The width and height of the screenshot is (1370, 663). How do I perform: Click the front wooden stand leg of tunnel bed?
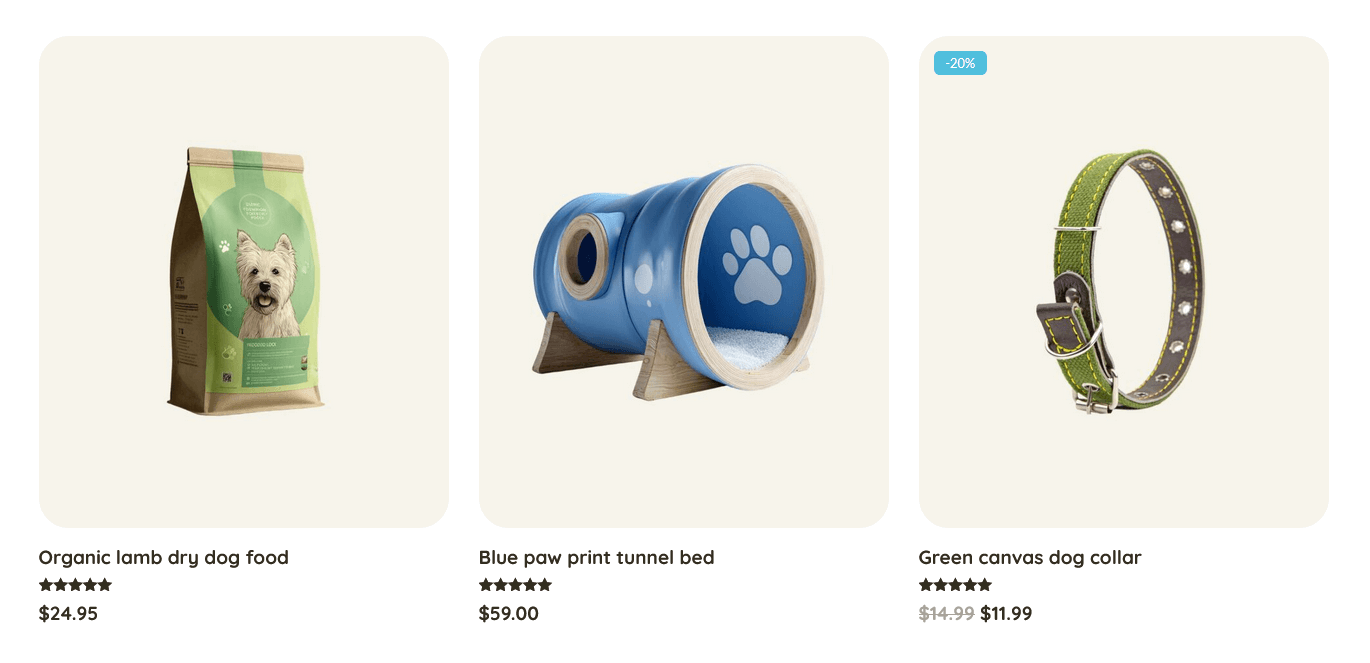(x=672, y=372)
